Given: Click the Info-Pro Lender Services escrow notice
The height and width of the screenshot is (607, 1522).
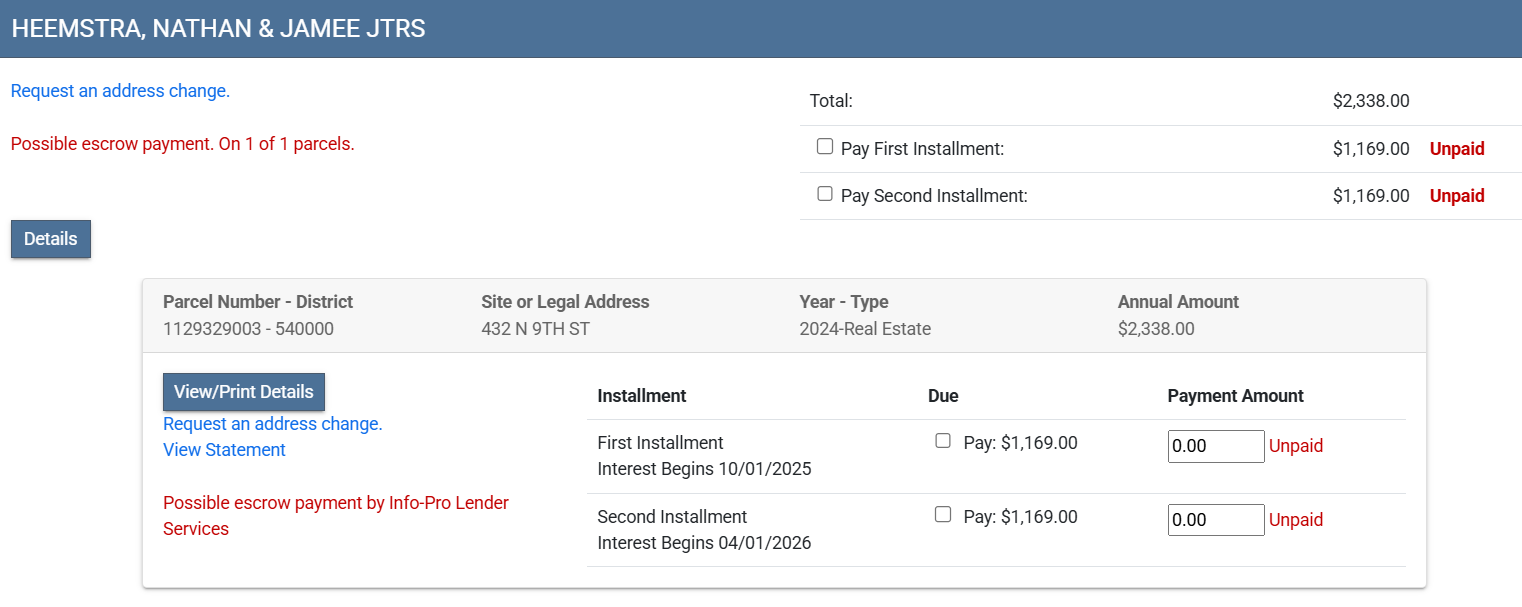Looking at the screenshot, I should click(x=336, y=515).
